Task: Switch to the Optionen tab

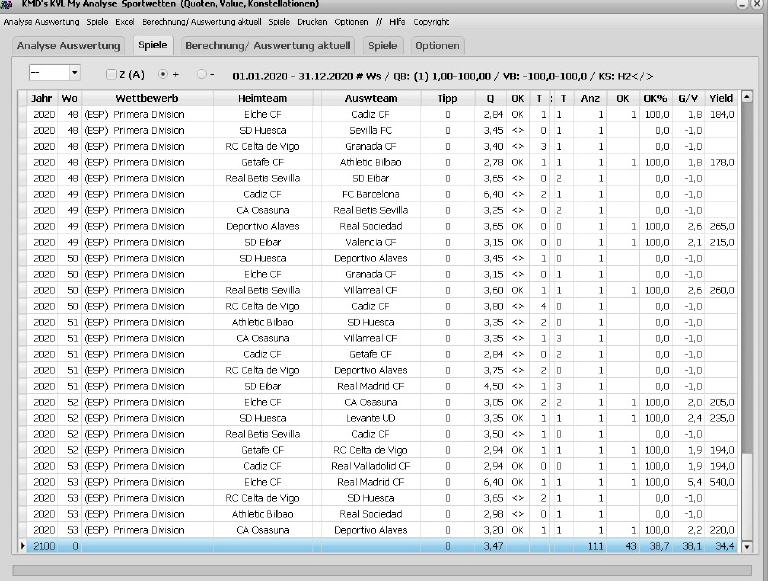Action: [437, 46]
